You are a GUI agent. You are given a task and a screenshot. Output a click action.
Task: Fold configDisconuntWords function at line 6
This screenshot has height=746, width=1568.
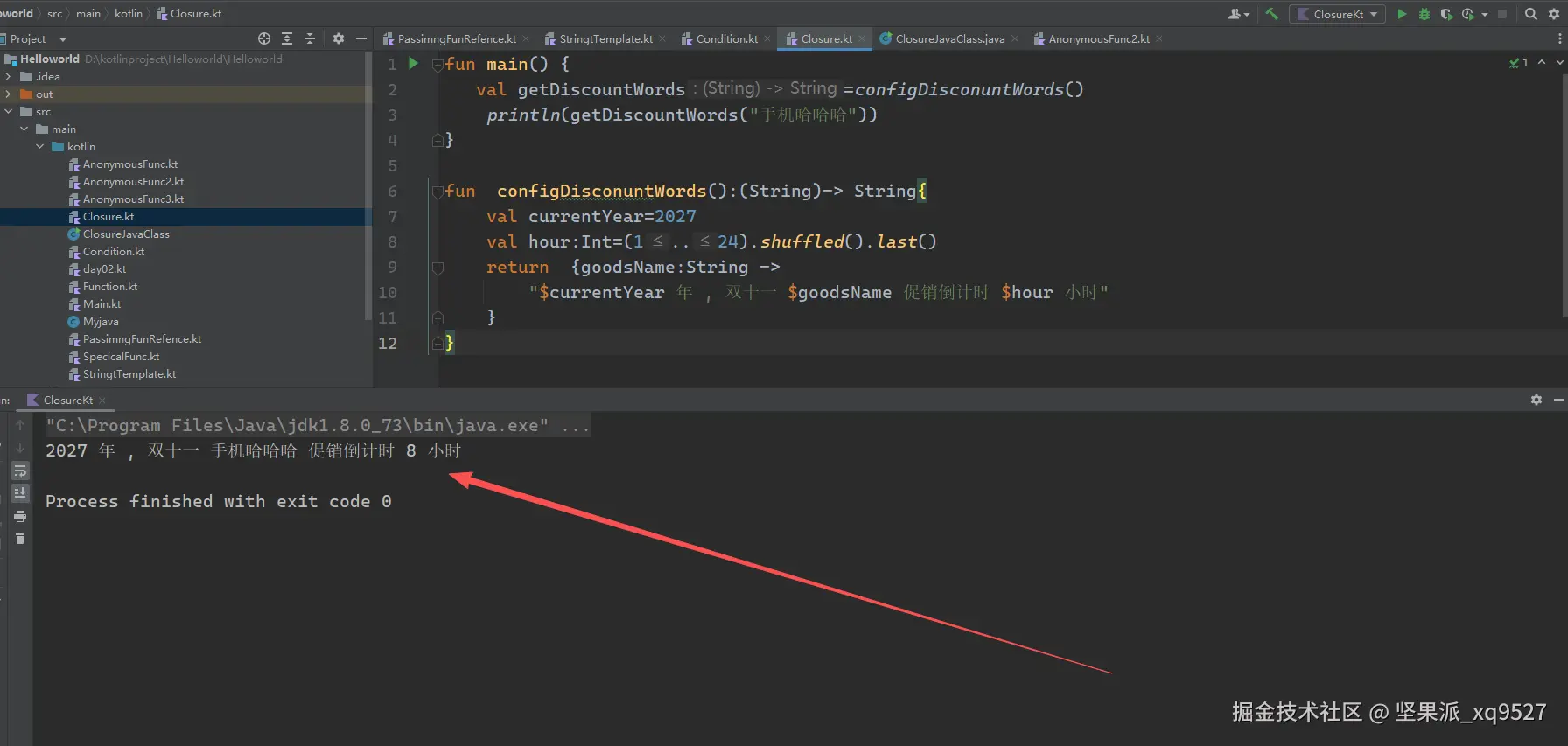coord(437,191)
